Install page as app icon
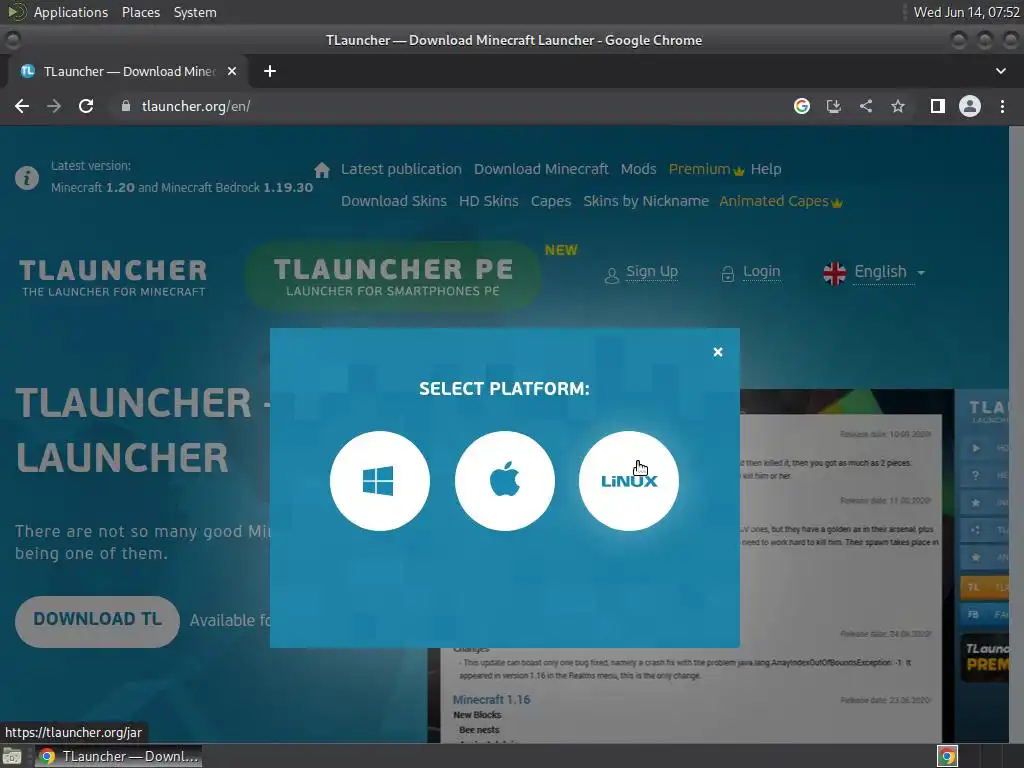 coord(834,106)
